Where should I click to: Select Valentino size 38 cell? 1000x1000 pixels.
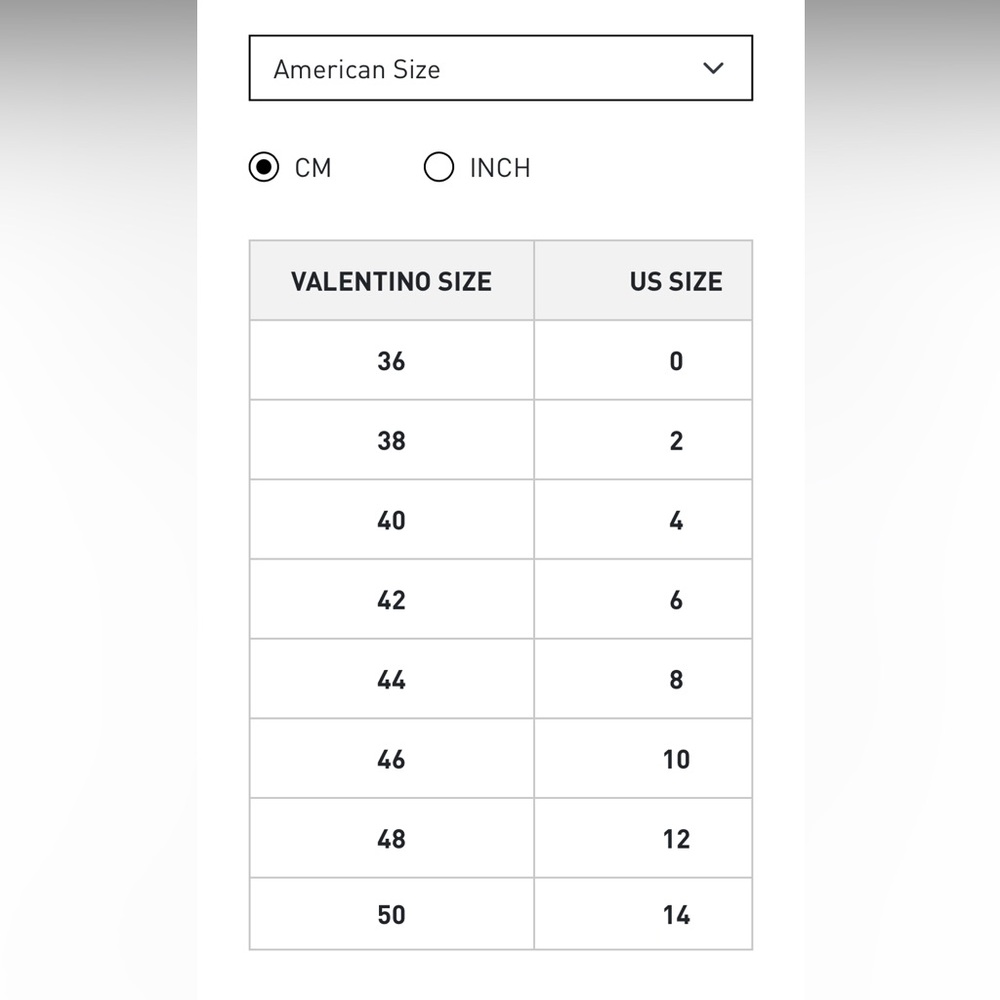point(392,440)
